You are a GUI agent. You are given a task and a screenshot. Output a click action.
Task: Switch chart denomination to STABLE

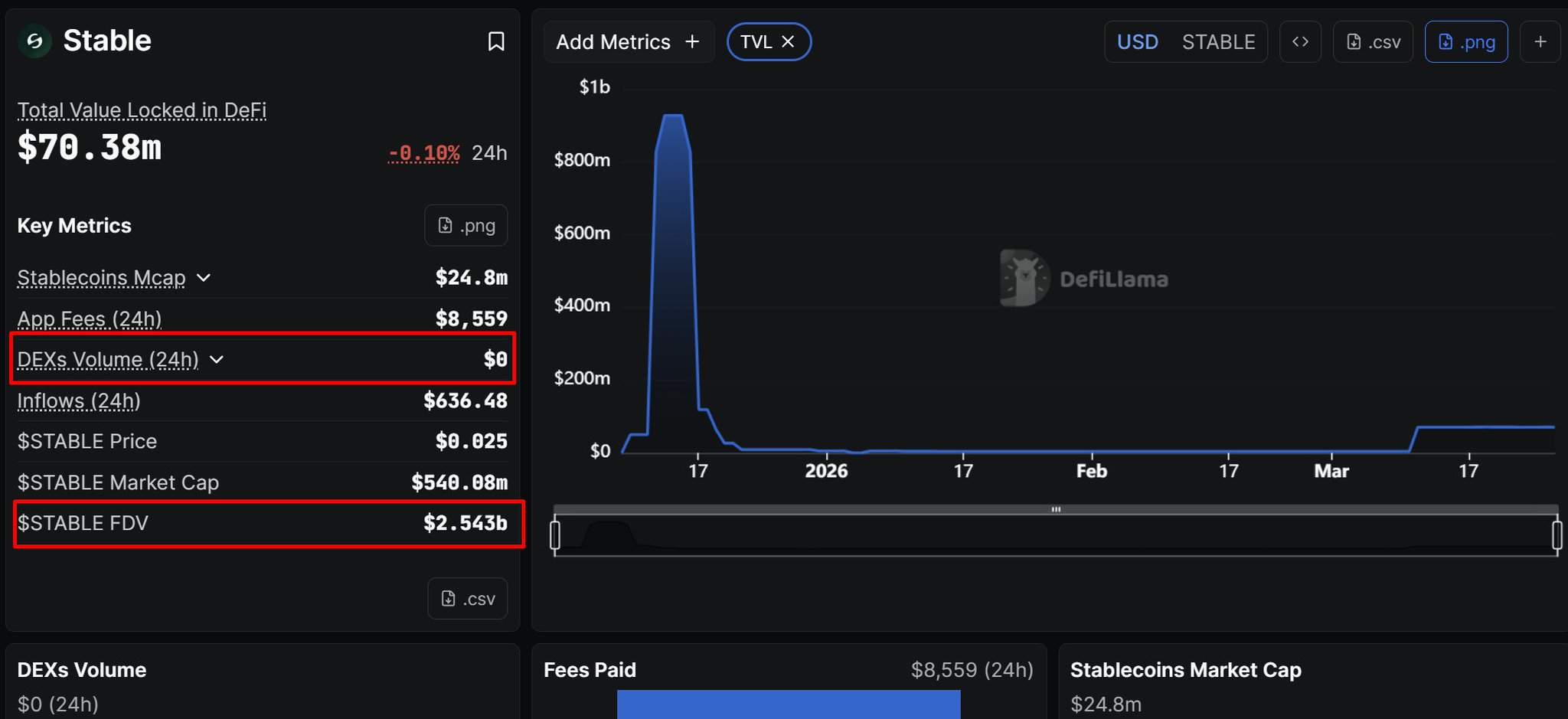tap(1218, 41)
